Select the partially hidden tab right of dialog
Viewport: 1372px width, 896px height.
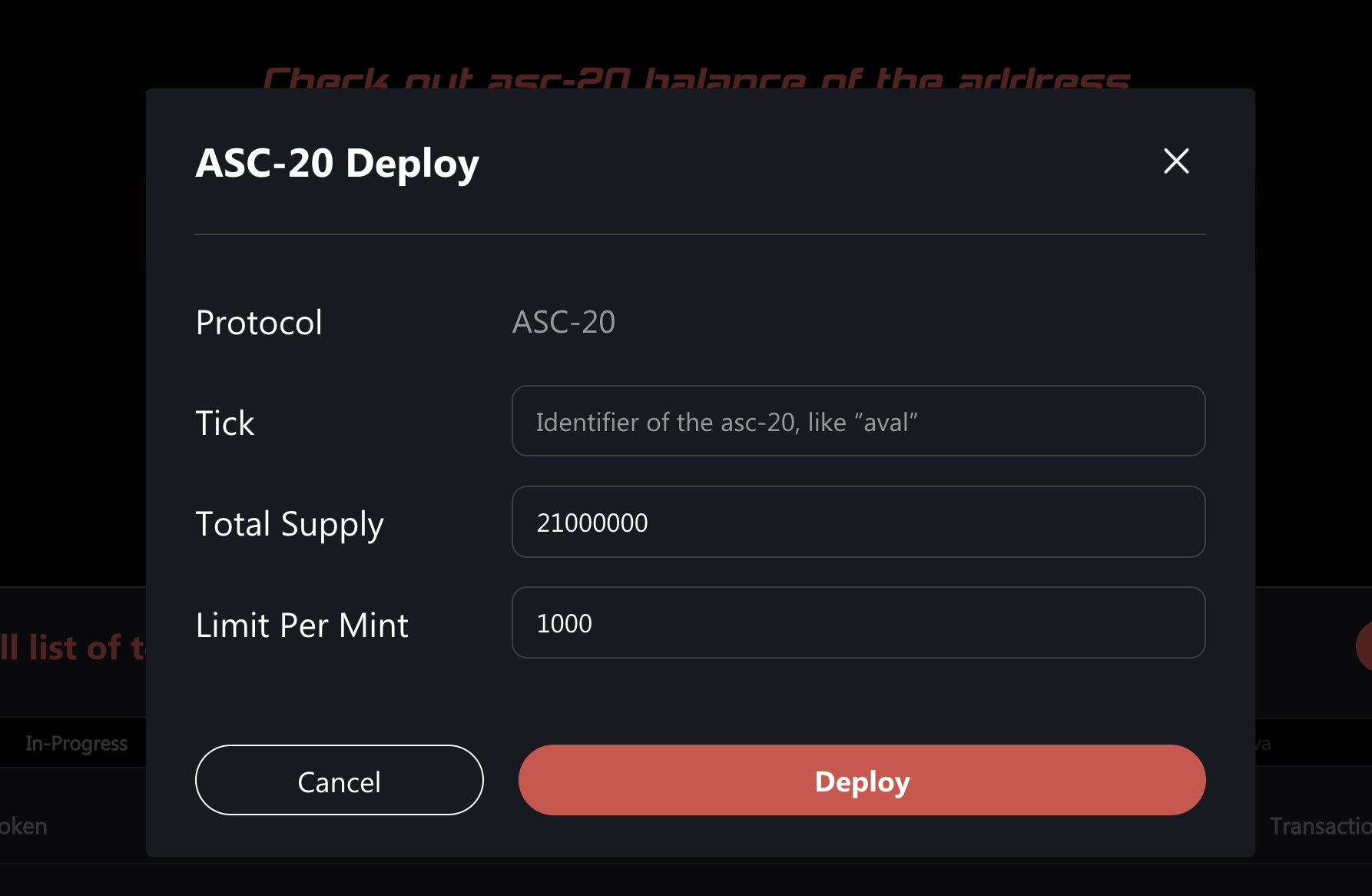point(1263,743)
